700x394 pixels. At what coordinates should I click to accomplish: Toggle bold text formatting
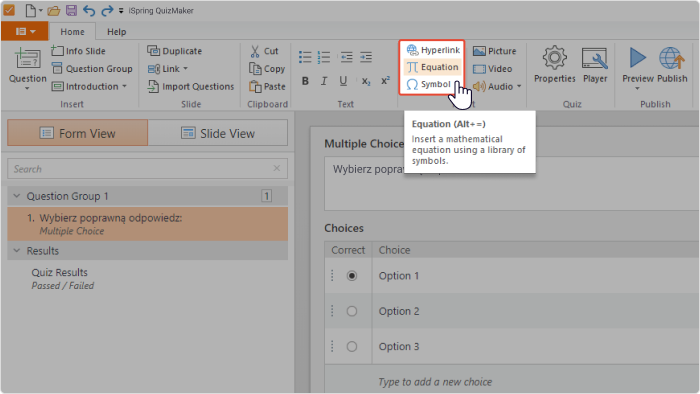[x=305, y=81]
